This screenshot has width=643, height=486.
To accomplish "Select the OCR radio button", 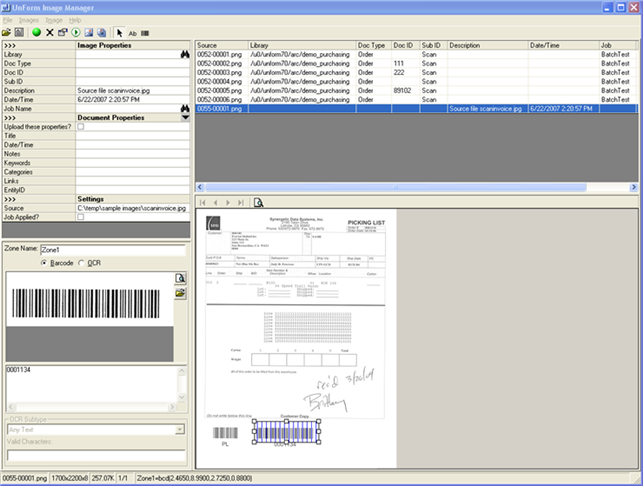I will pyautogui.click(x=83, y=263).
